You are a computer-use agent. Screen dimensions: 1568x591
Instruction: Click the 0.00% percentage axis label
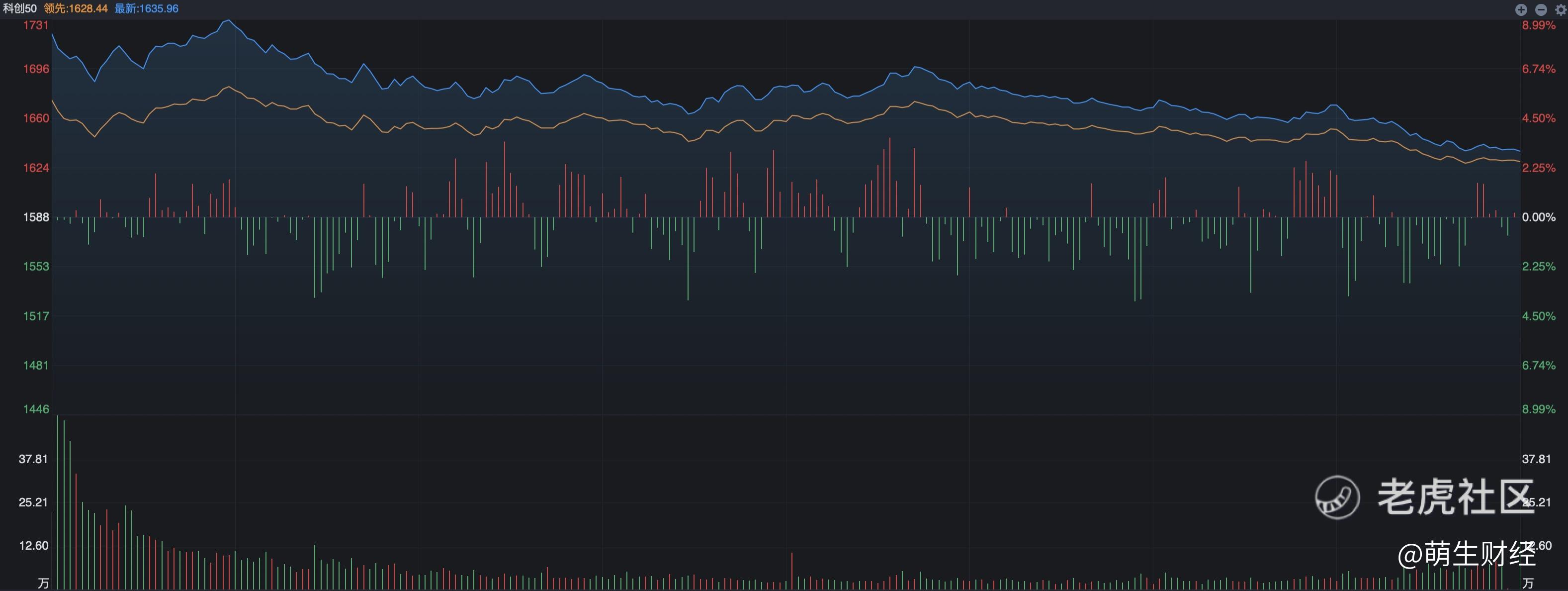pos(1539,217)
